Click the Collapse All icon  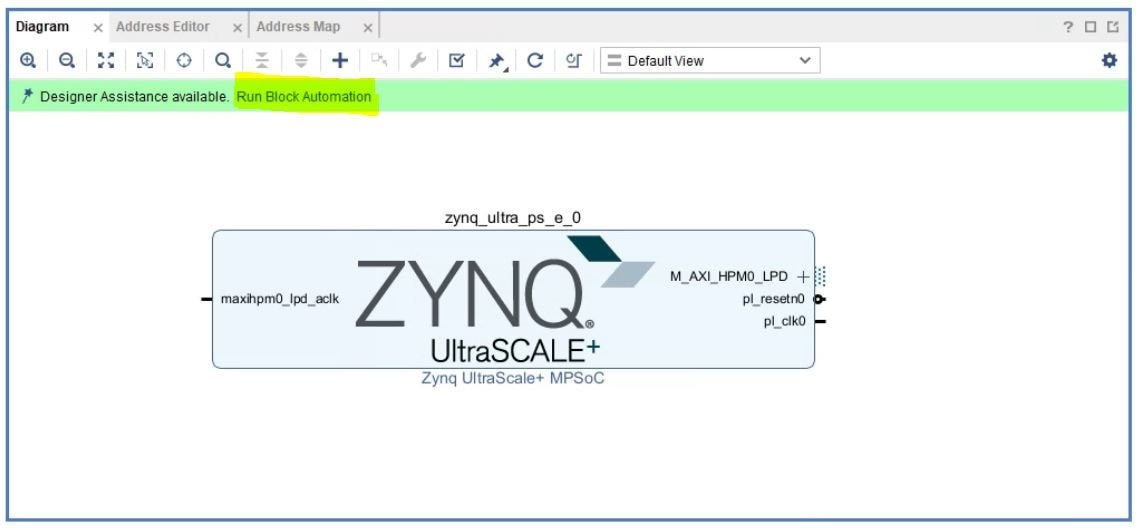point(262,60)
